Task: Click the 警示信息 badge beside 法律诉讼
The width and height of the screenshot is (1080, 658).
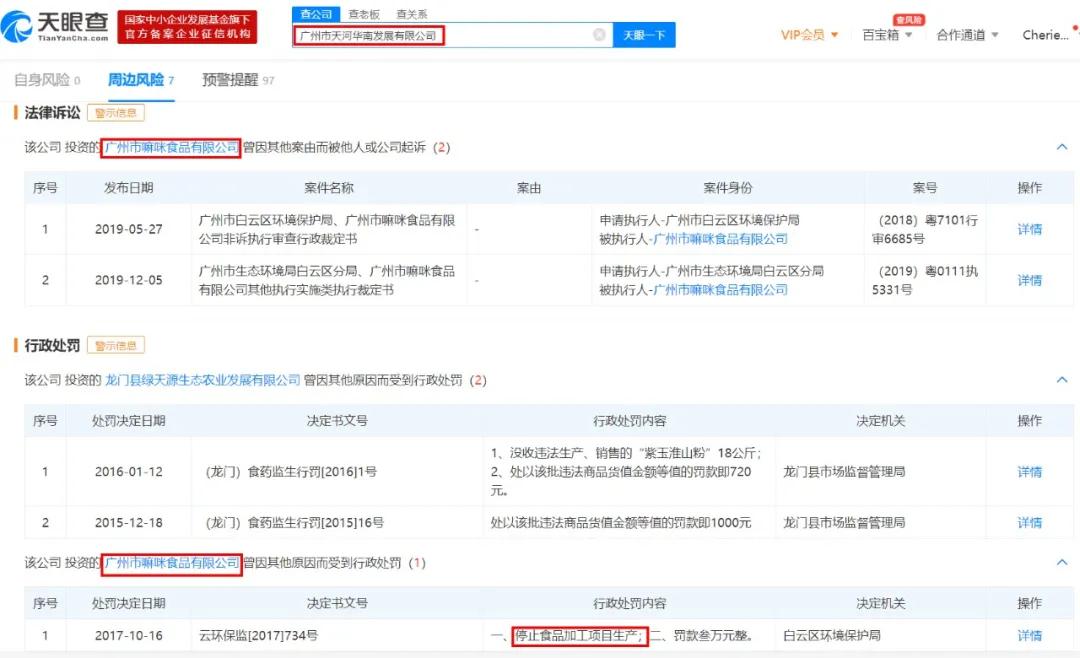Action: [117, 112]
